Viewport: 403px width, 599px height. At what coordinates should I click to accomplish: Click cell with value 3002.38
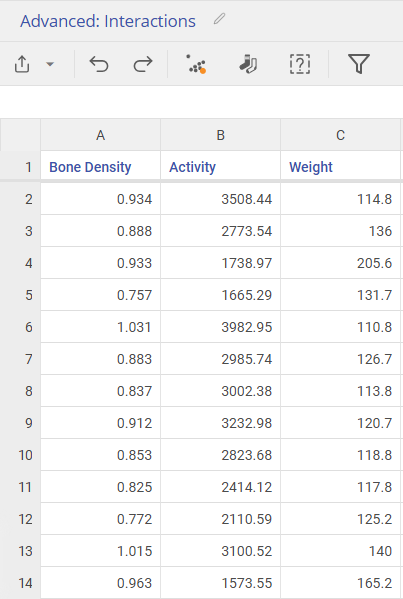[x=220, y=391]
